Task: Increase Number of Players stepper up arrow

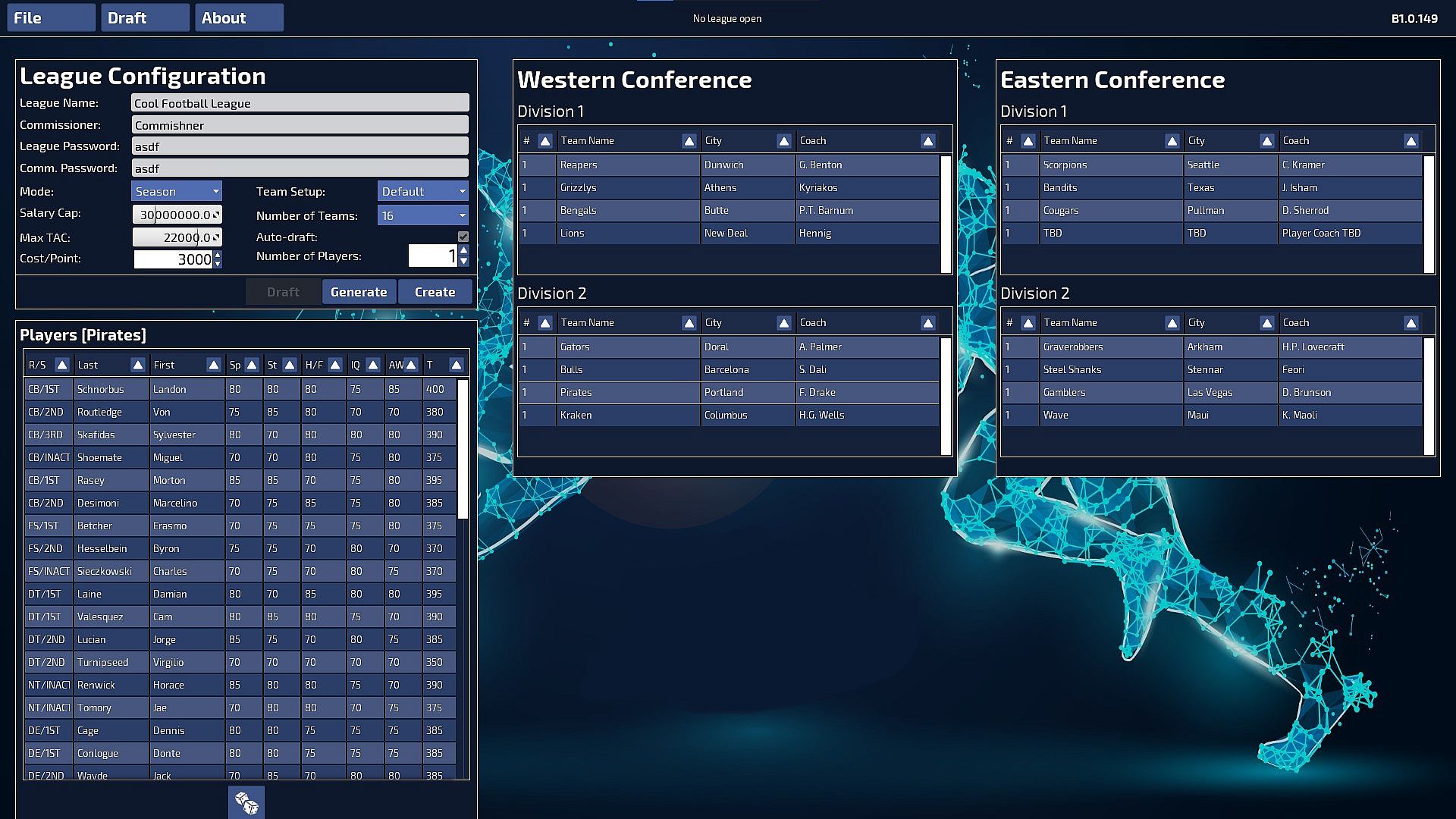Action: pyautogui.click(x=463, y=250)
